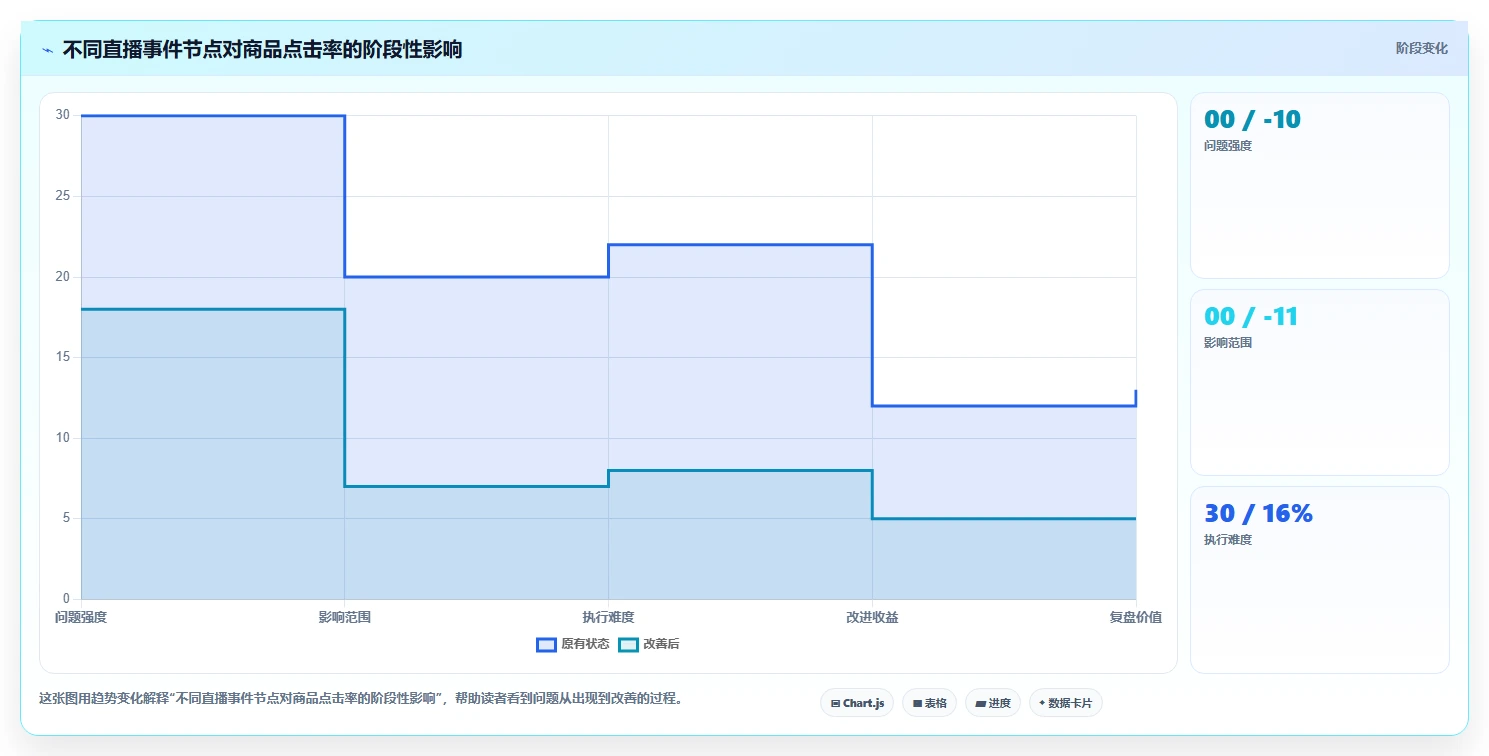Image resolution: width=1489 pixels, height=756 pixels.
Task: Click the 问题强度 x-axis label
Action: tap(81, 617)
